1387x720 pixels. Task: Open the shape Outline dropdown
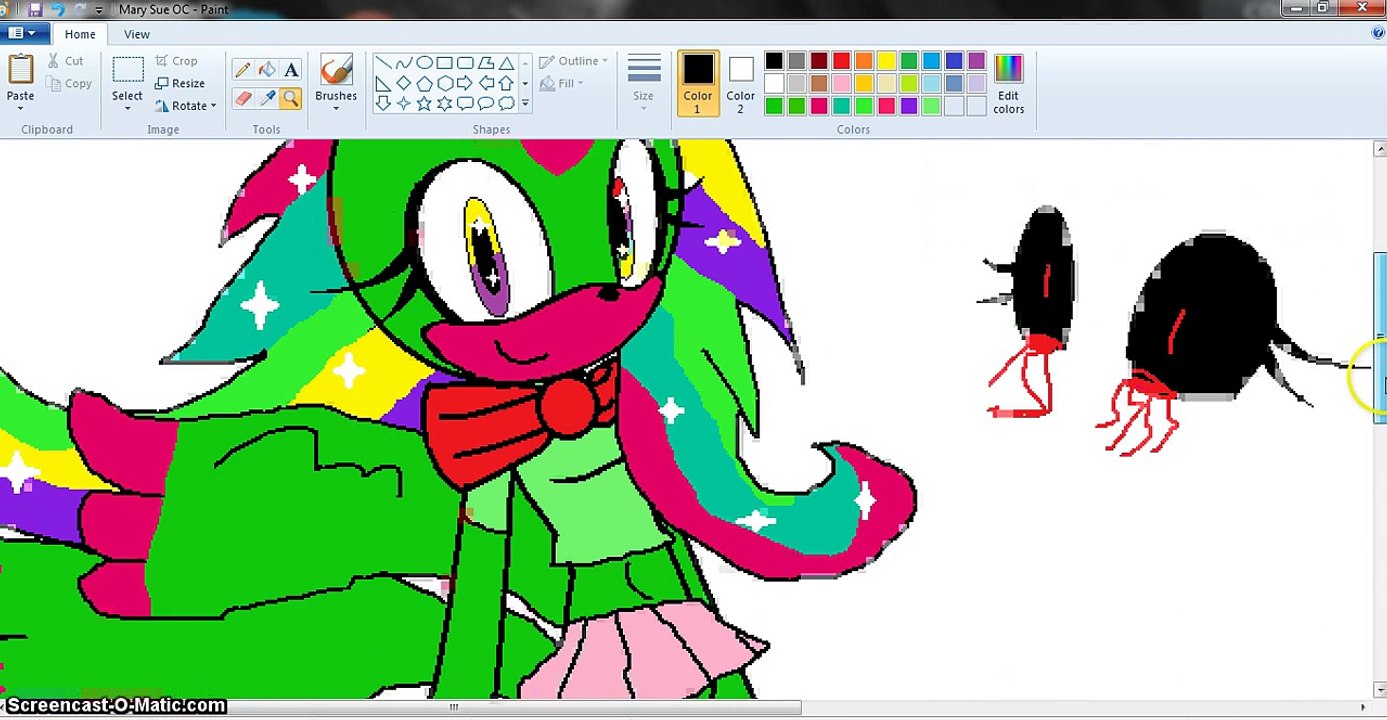(x=573, y=61)
